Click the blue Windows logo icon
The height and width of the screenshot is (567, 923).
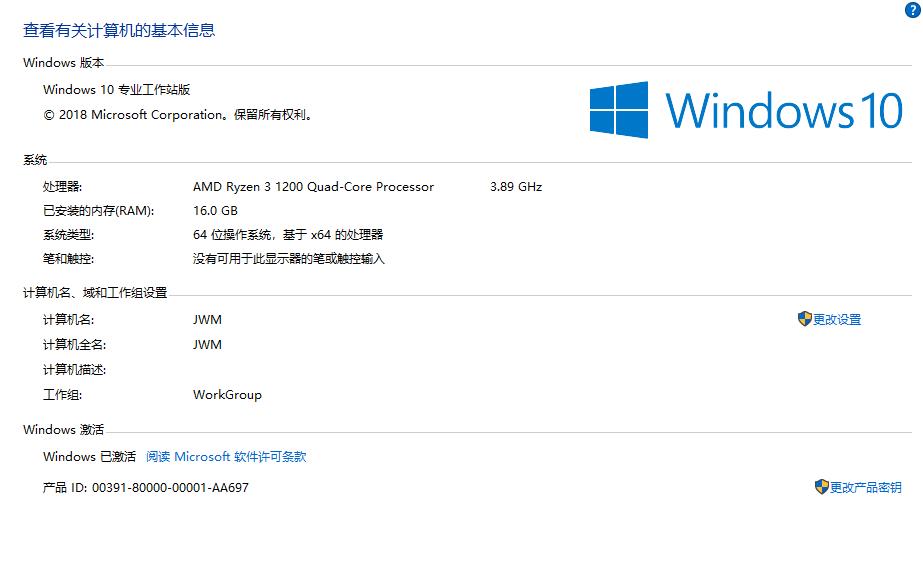pos(618,110)
